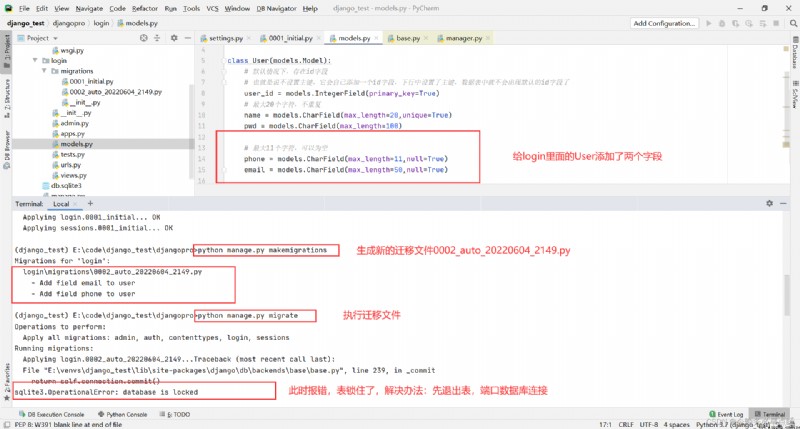Close the Local terminal tab
Image resolution: width=800 pixels, height=429 pixels.
pos(75,204)
